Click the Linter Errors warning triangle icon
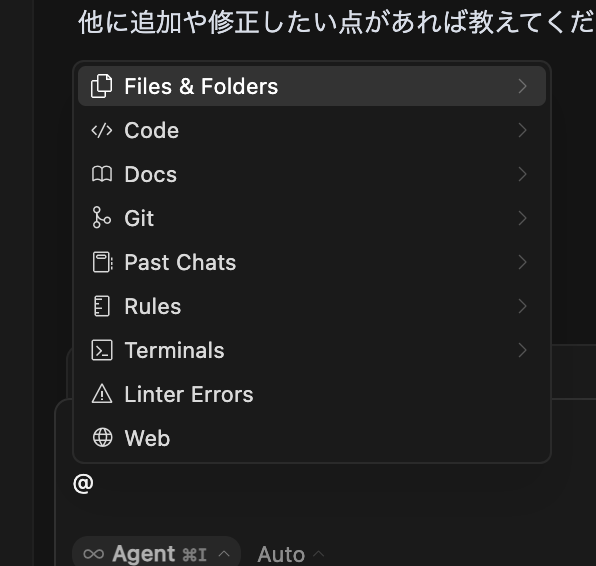Screen dimensions: 596x566 coord(101,394)
